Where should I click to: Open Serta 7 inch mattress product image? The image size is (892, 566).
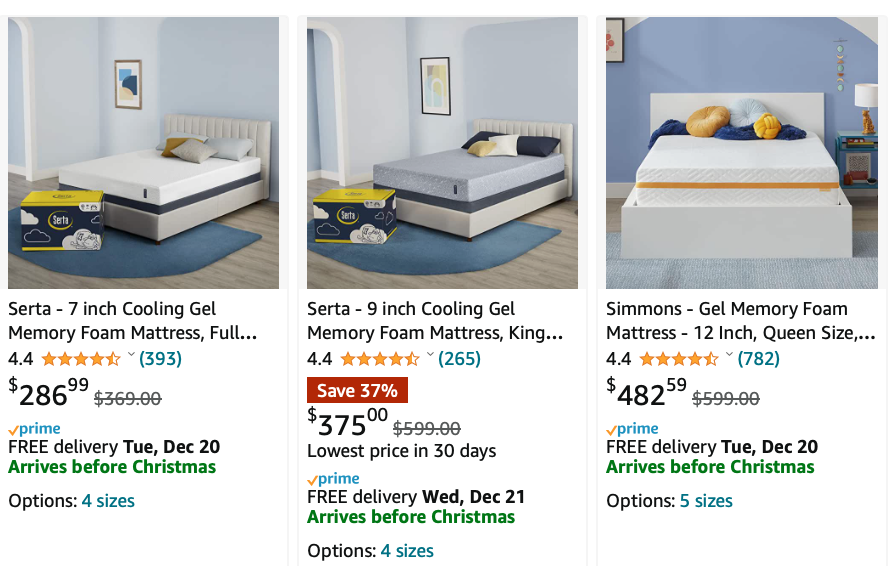point(143,152)
